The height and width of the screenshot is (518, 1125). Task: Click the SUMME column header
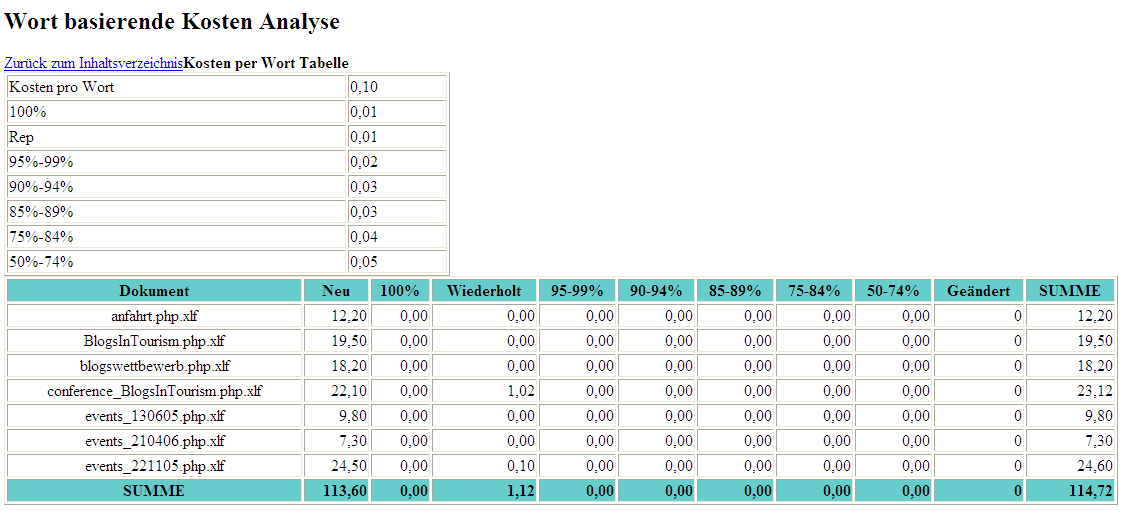click(x=1069, y=291)
